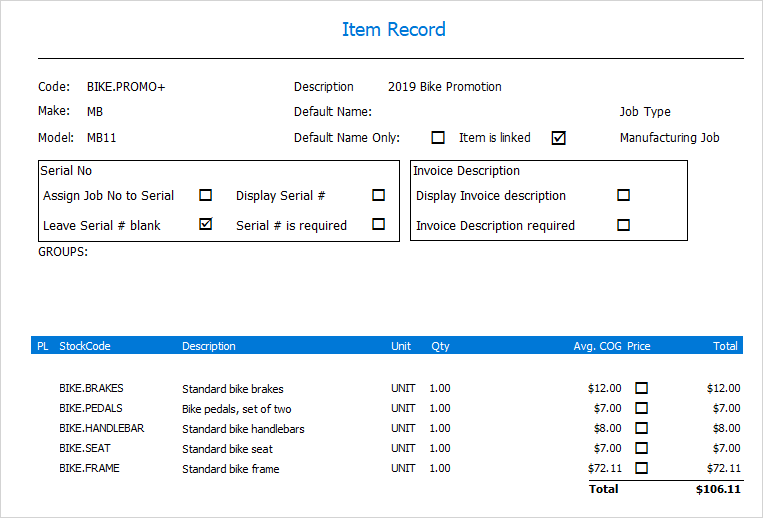Tick the Price checkbox for BIKE.BRAKES
The height and width of the screenshot is (518, 763).
click(x=642, y=388)
